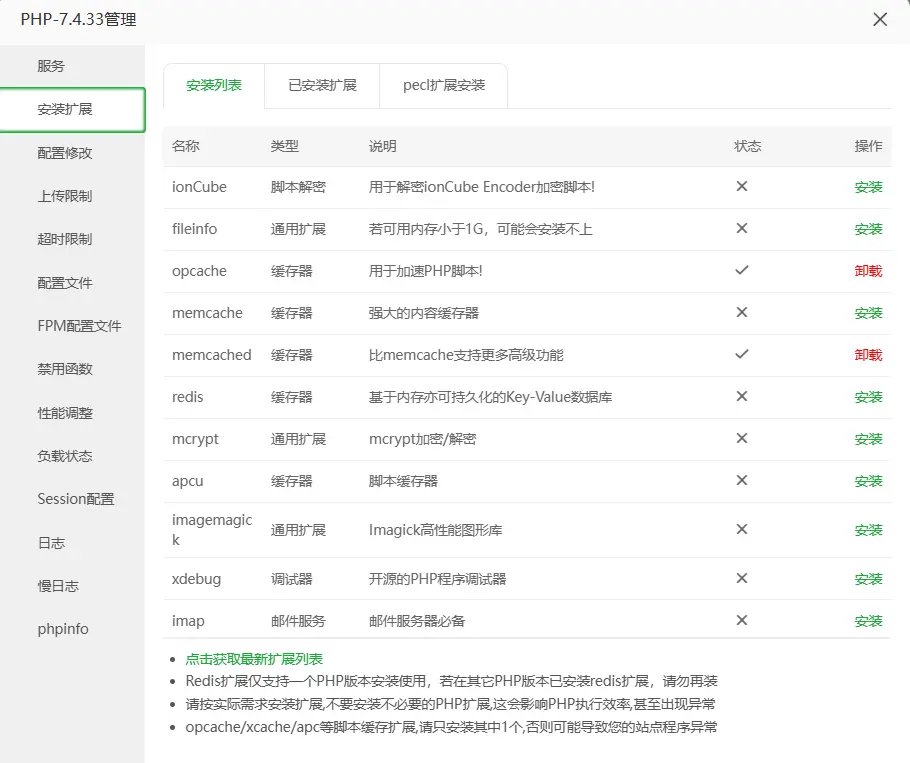Screen dimensions: 910x763
Task: Select the 安装列表 tab
Action: [213, 87]
